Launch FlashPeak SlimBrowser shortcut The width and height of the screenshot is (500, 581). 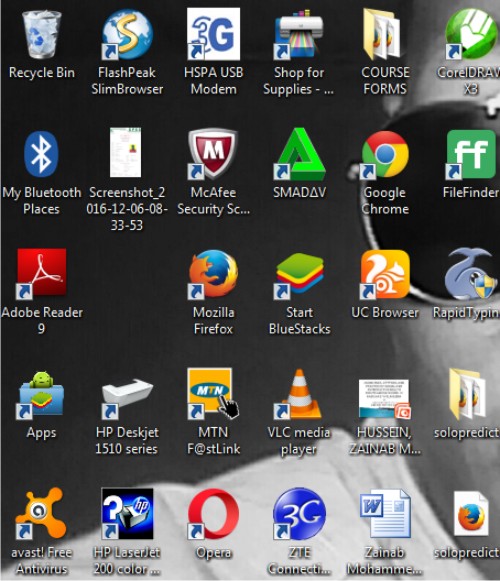pos(127,35)
